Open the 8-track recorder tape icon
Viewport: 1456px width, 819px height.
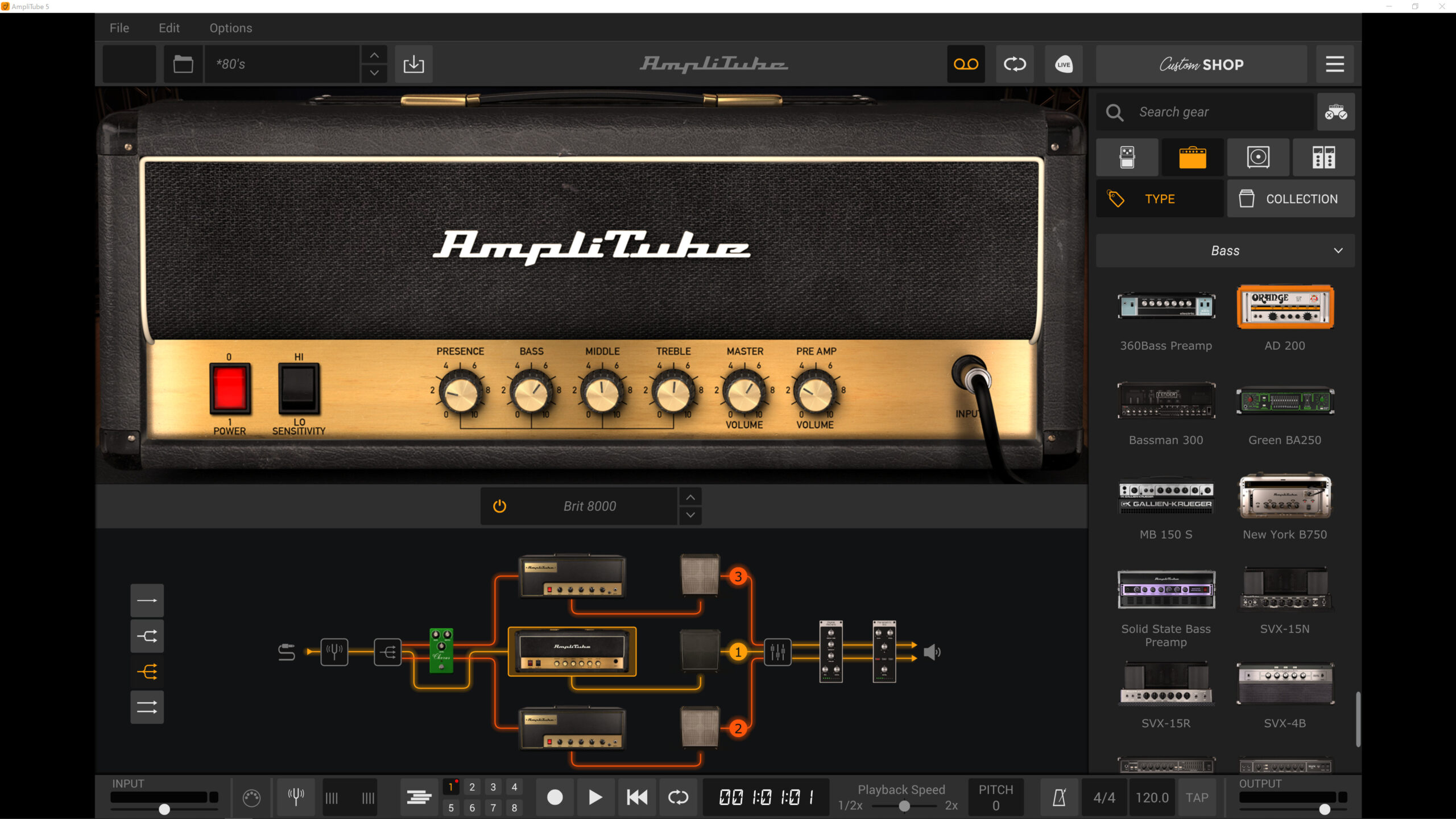pos(966,64)
